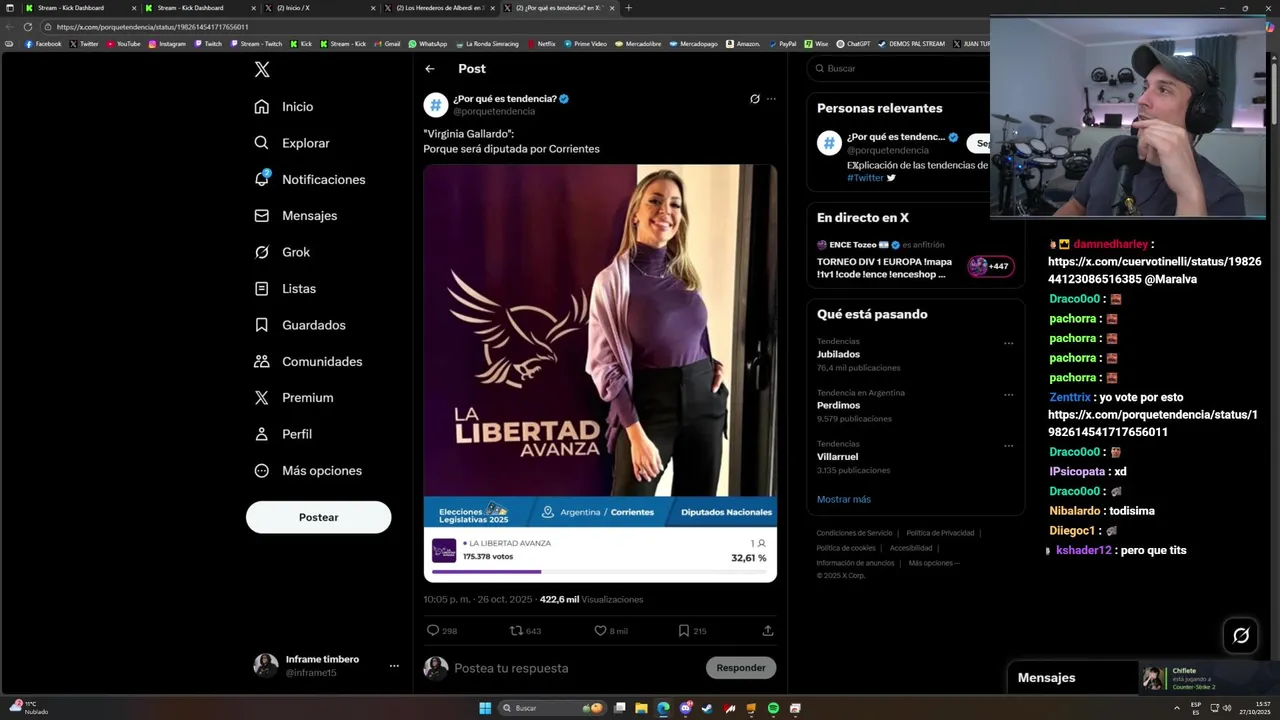Go back with the Post arrow
The width and height of the screenshot is (1280, 720).
(430, 69)
